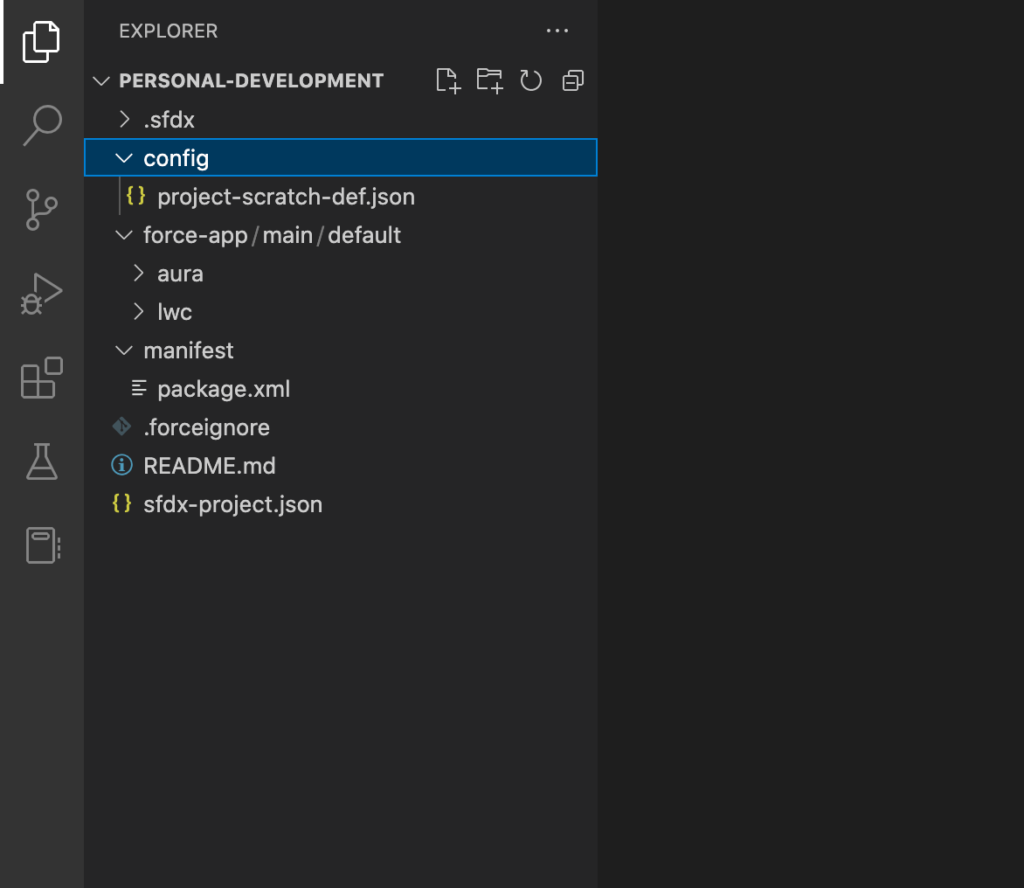Expand the aura folder
The width and height of the screenshot is (1024, 888).
180,274
